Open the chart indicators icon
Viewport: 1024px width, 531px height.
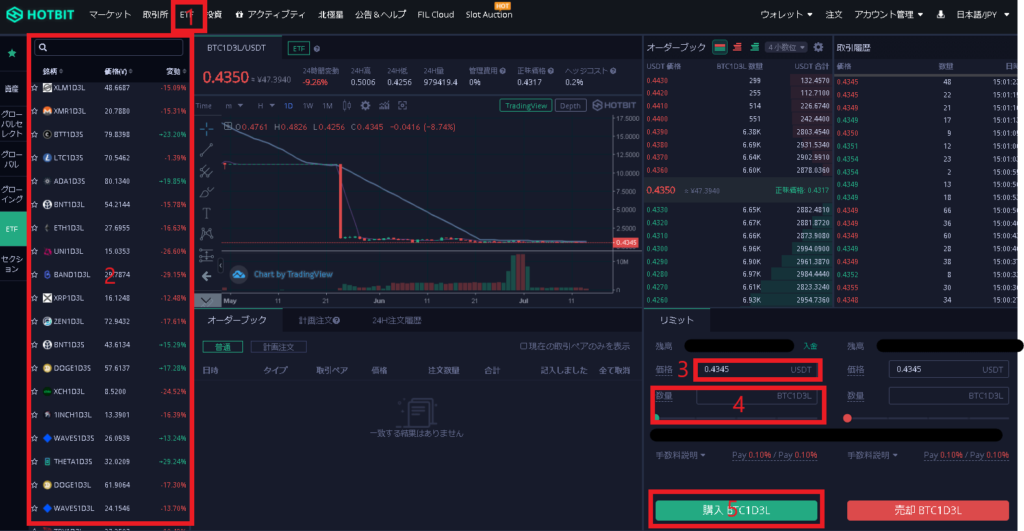384,105
